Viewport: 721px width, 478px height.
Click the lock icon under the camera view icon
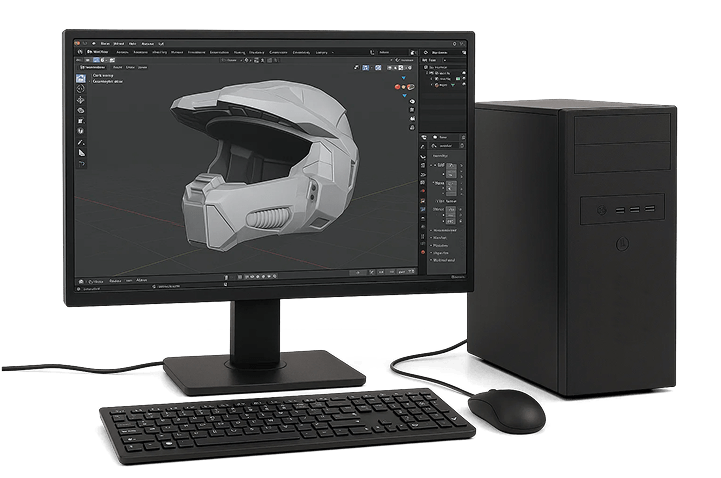(x=412, y=128)
